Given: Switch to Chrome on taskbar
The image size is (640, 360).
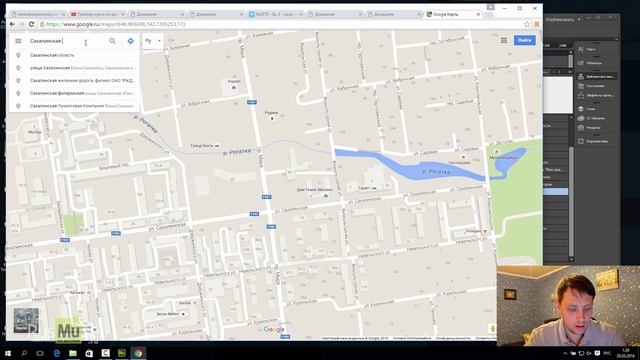Looking at the screenshot, I should point(138,353).
